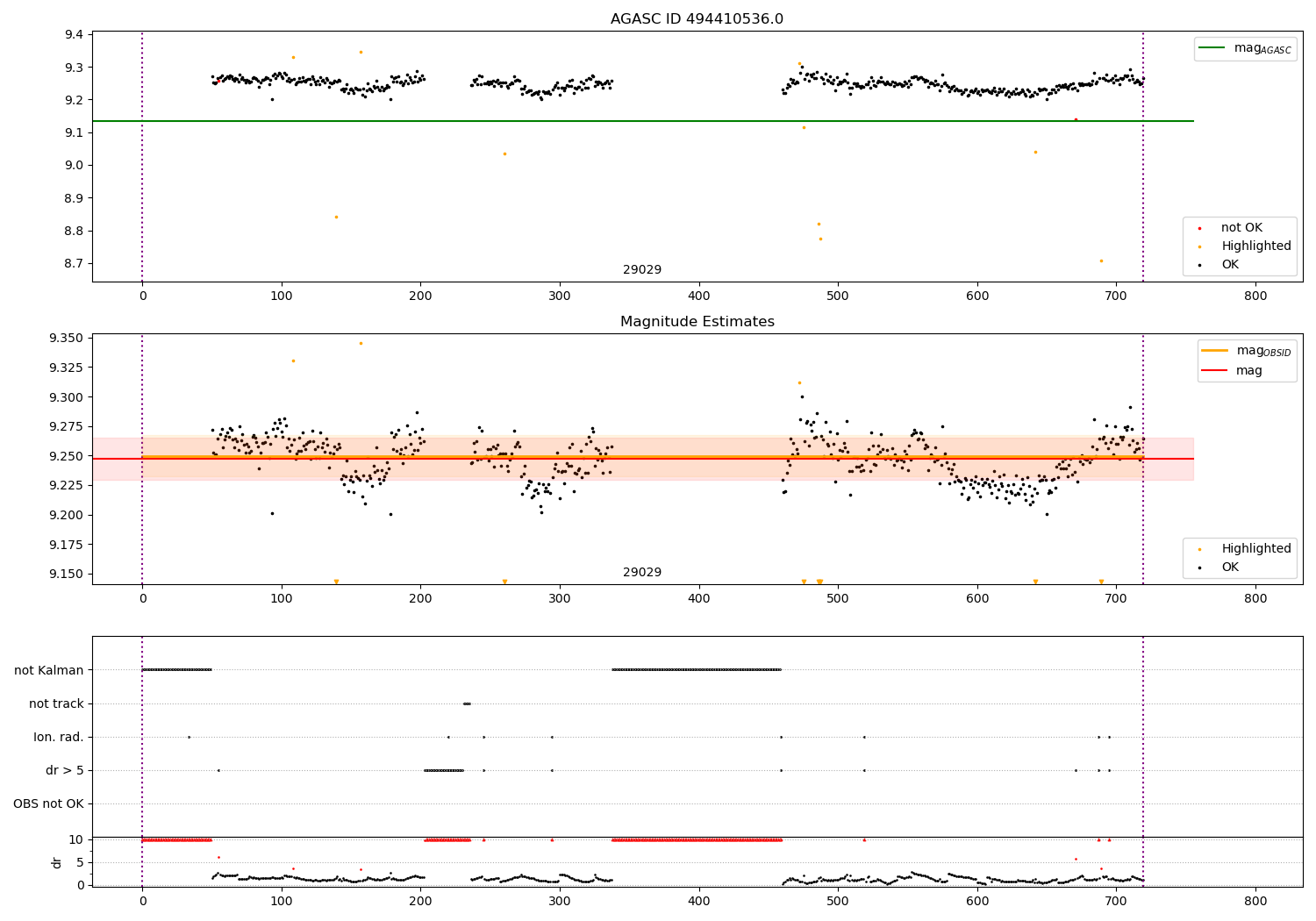Click y-tick '9.325' in Magnitude Estimates plot
Image resolution: width=1316 pixels, height=921 pixels.
66,368
